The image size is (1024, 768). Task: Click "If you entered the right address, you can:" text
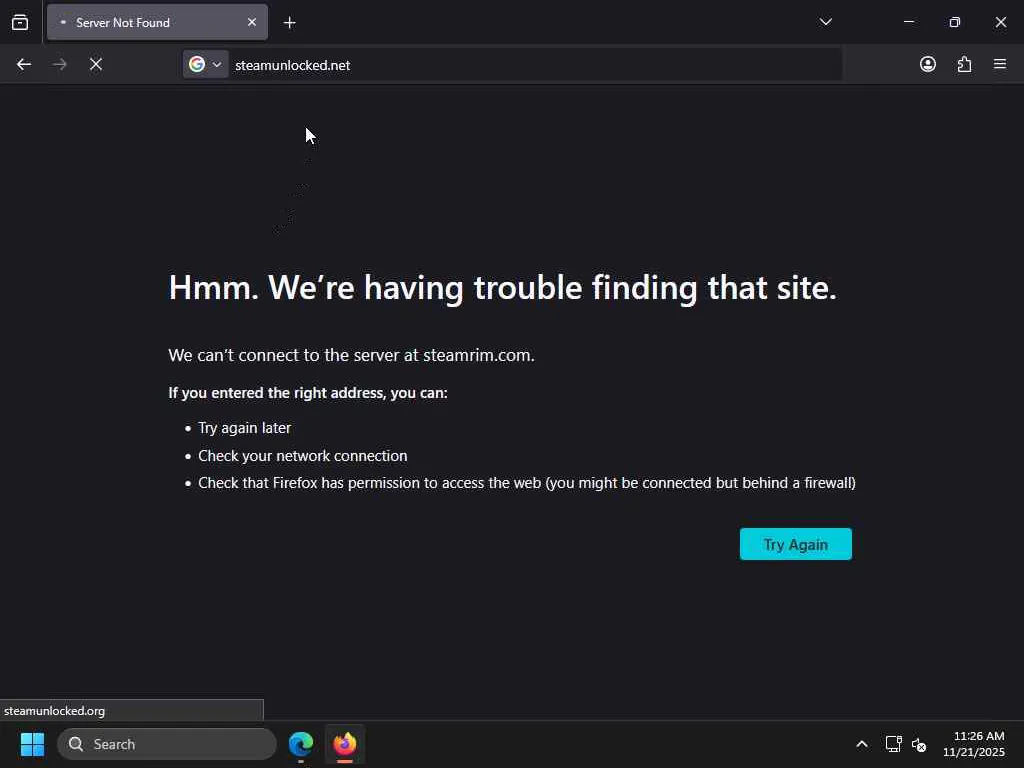[x=308, y=392]
